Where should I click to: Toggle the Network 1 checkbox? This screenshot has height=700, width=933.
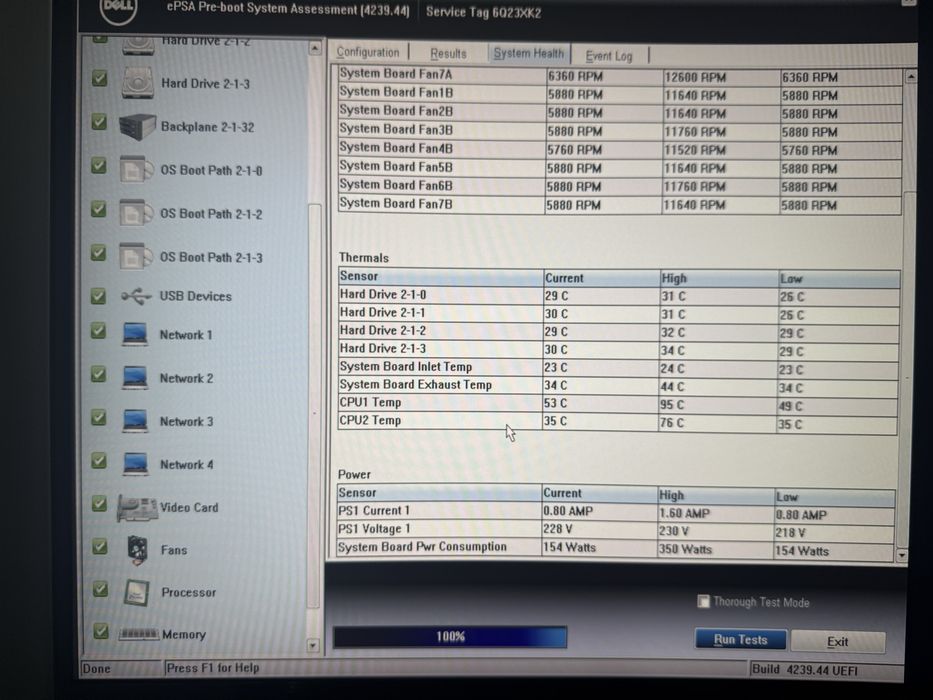click(99, 331)
